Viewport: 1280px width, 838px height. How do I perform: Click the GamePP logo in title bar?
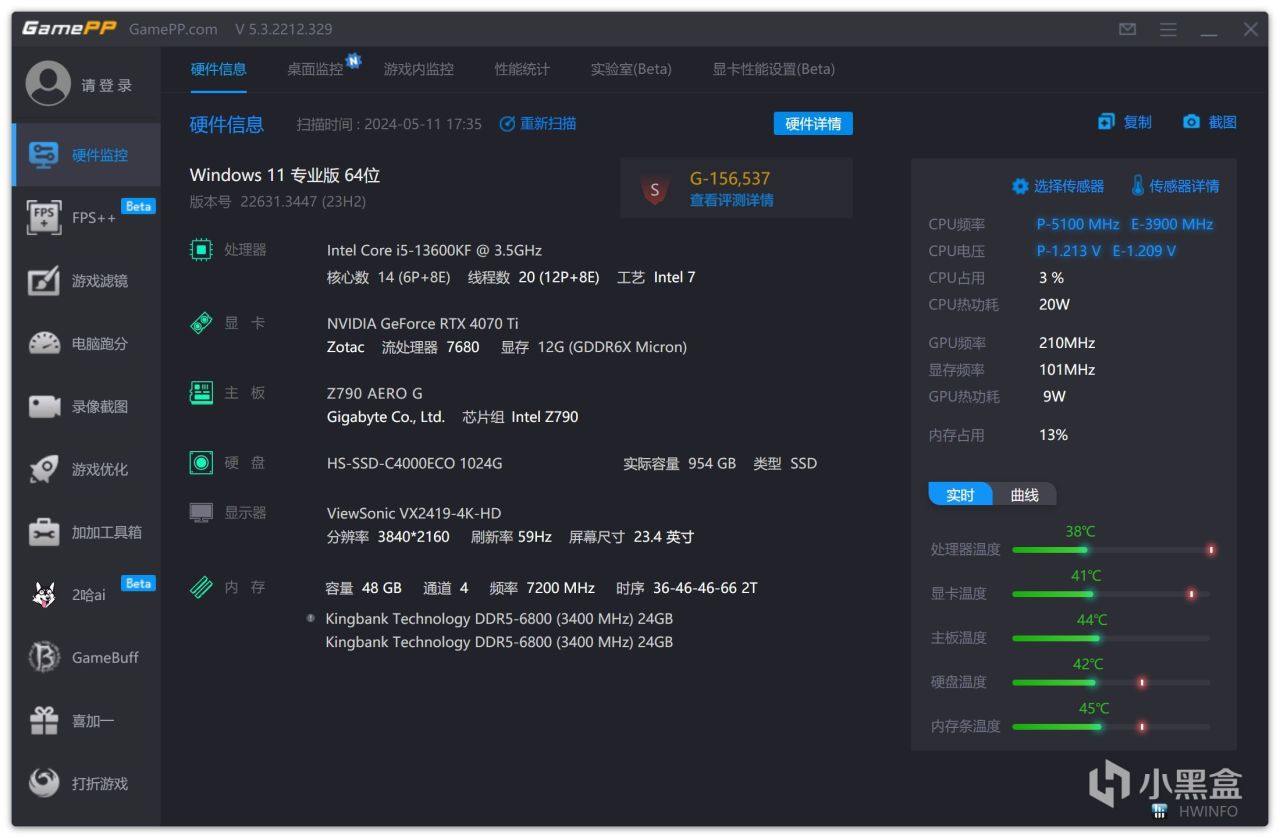pos(69,28)
